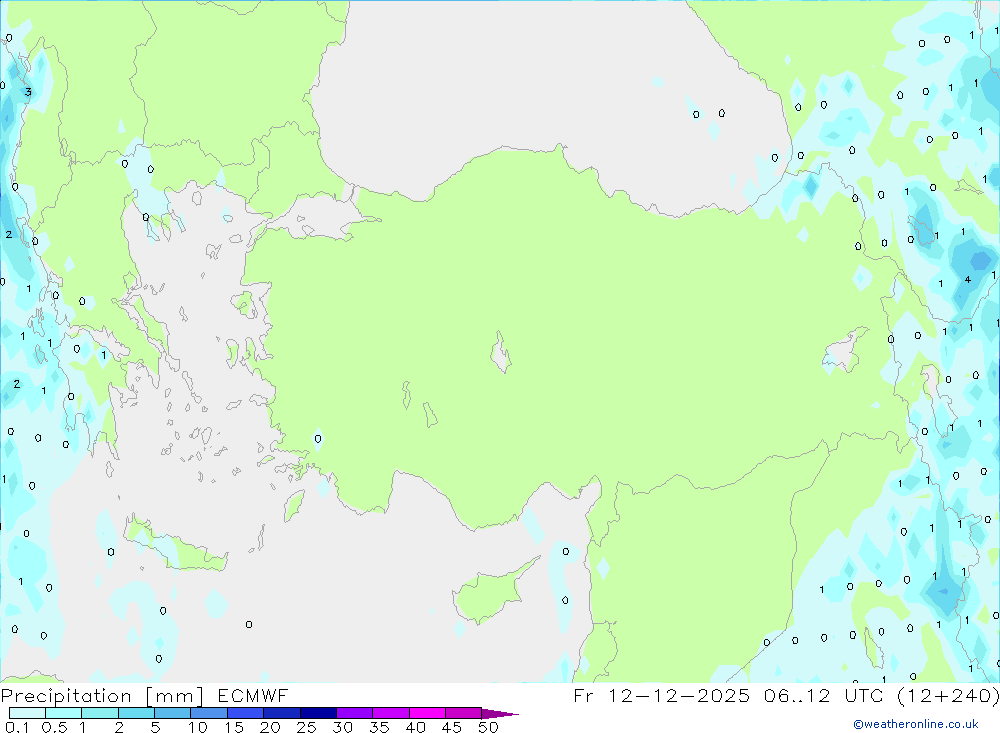Select the 2–5 mm legend color

pos(136,713)
